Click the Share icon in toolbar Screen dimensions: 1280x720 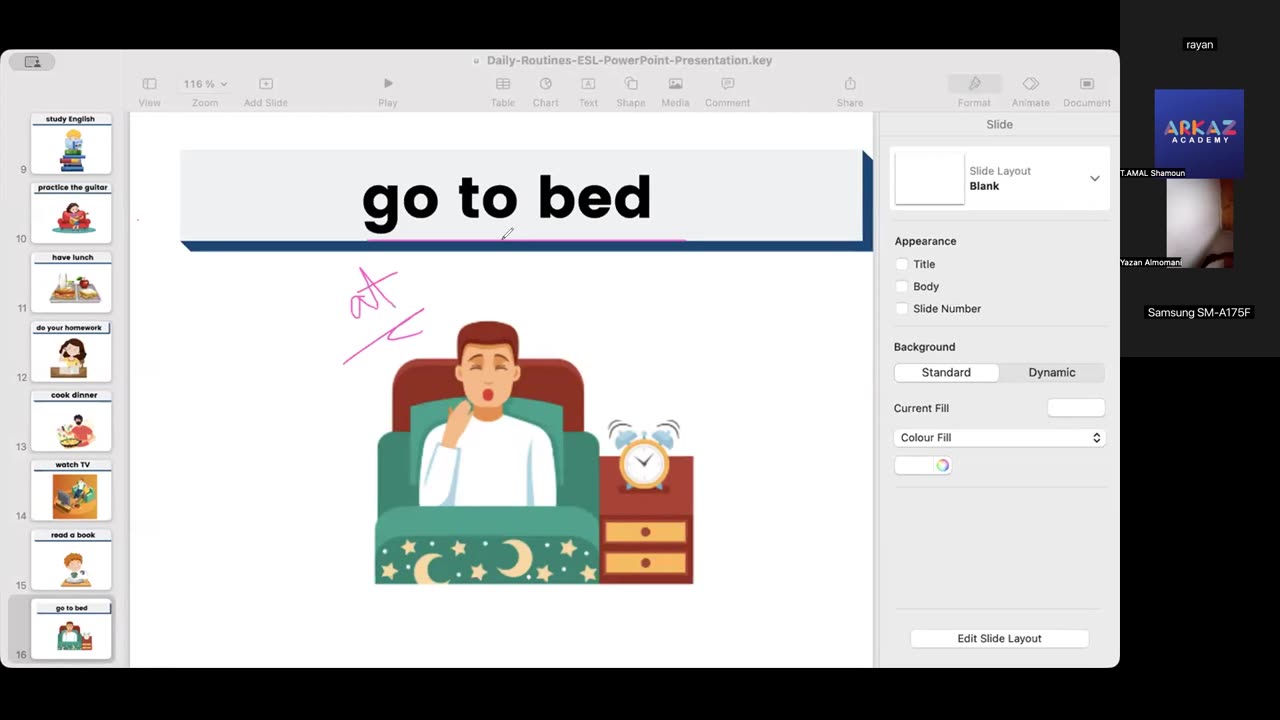click(850, 84)
